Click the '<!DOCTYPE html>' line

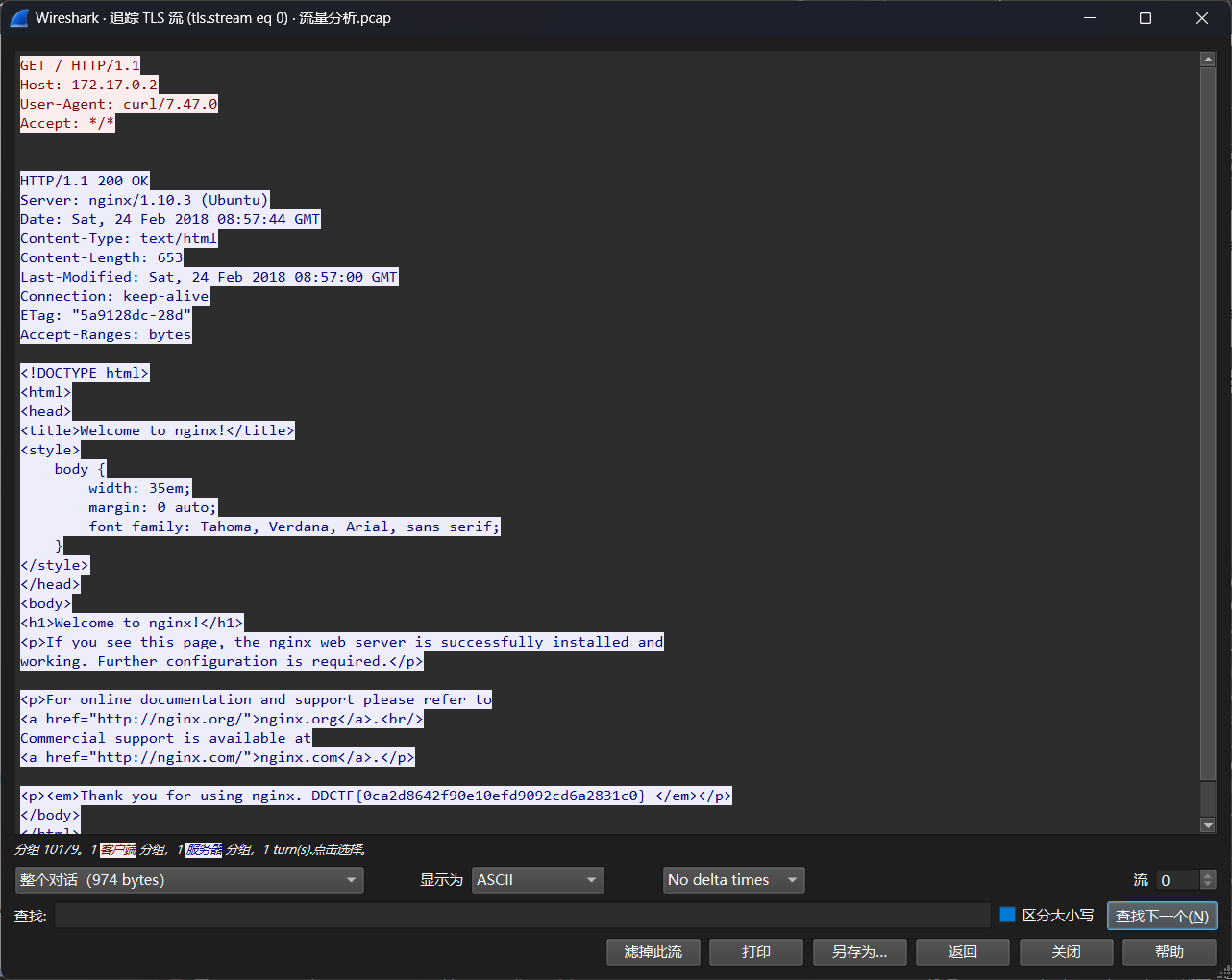(85, 373)
